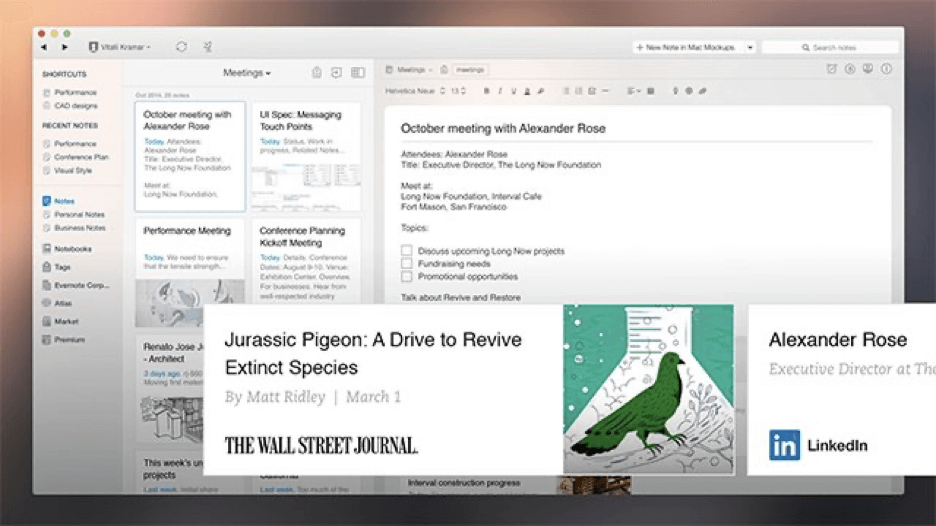Click the satellite activity icon in toolbar

coord(208,47)
